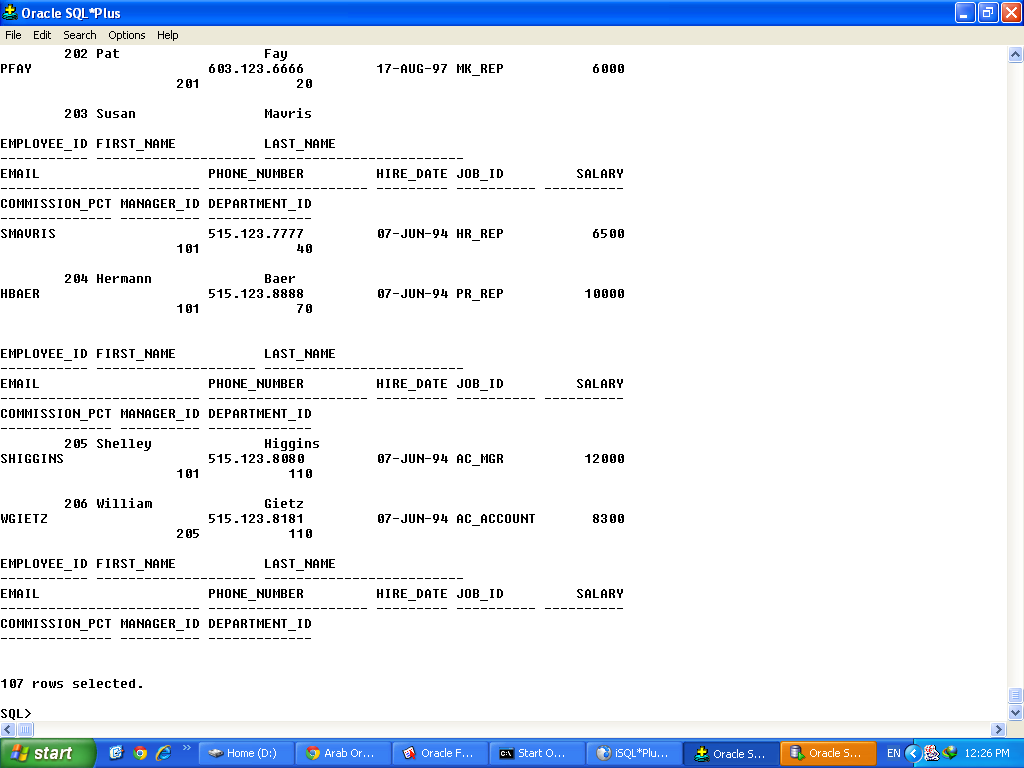
Task: Launch Chrome from the quick launch bar
Action: pos(140,753)
